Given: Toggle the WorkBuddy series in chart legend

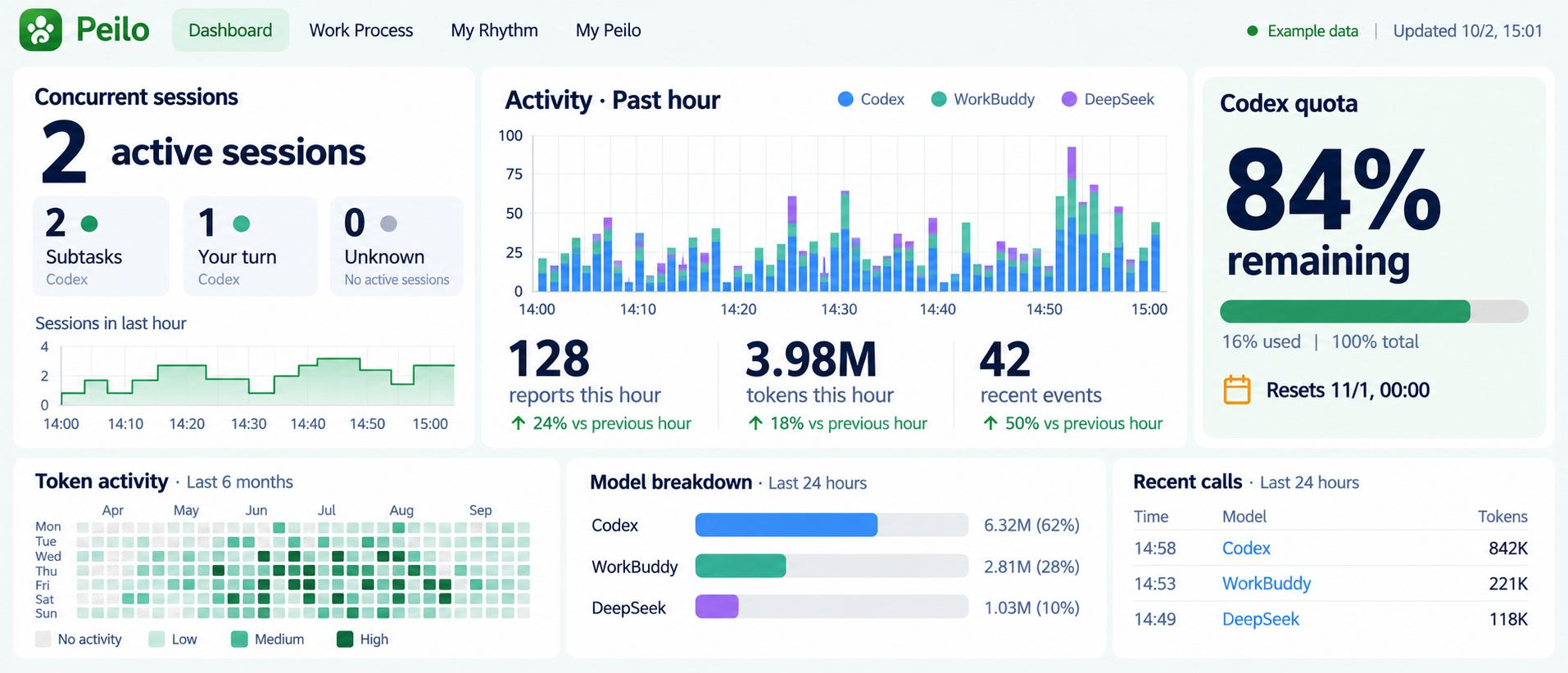Looking at the screenshot, I should click(x=983, y=99).
